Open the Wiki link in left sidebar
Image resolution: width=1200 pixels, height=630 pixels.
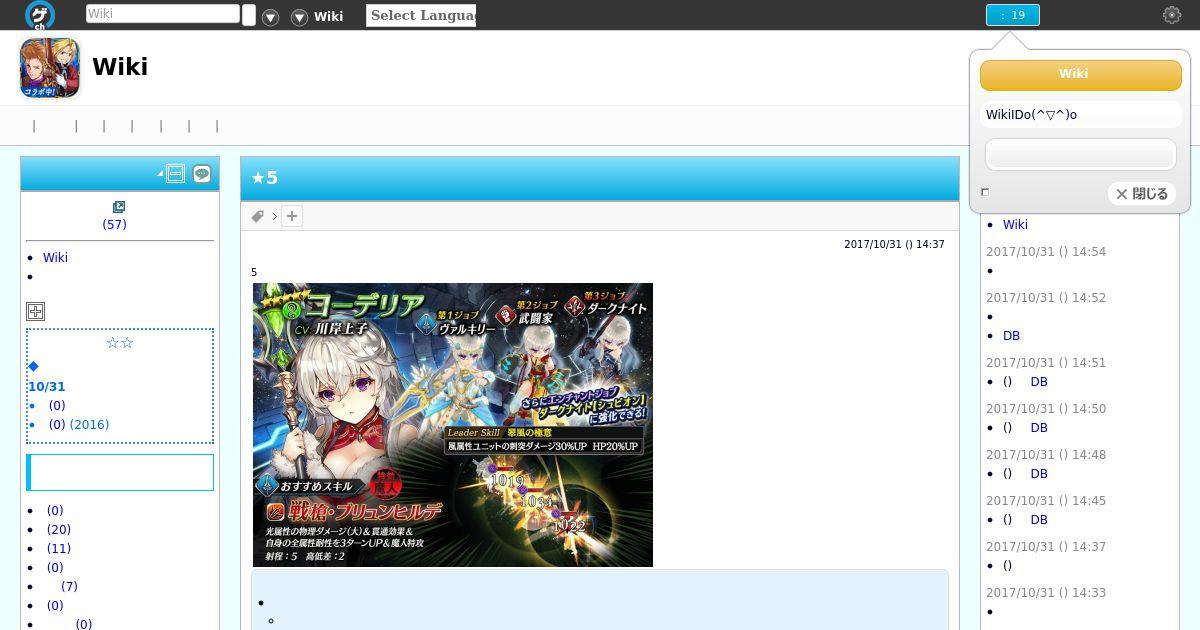tap(55, 257)
